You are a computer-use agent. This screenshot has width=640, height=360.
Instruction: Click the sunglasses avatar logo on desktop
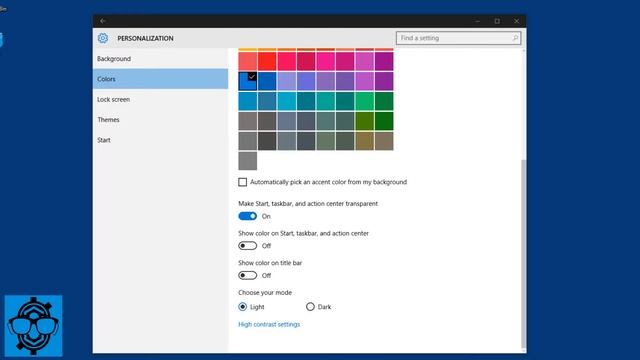[x=33, y=326]
